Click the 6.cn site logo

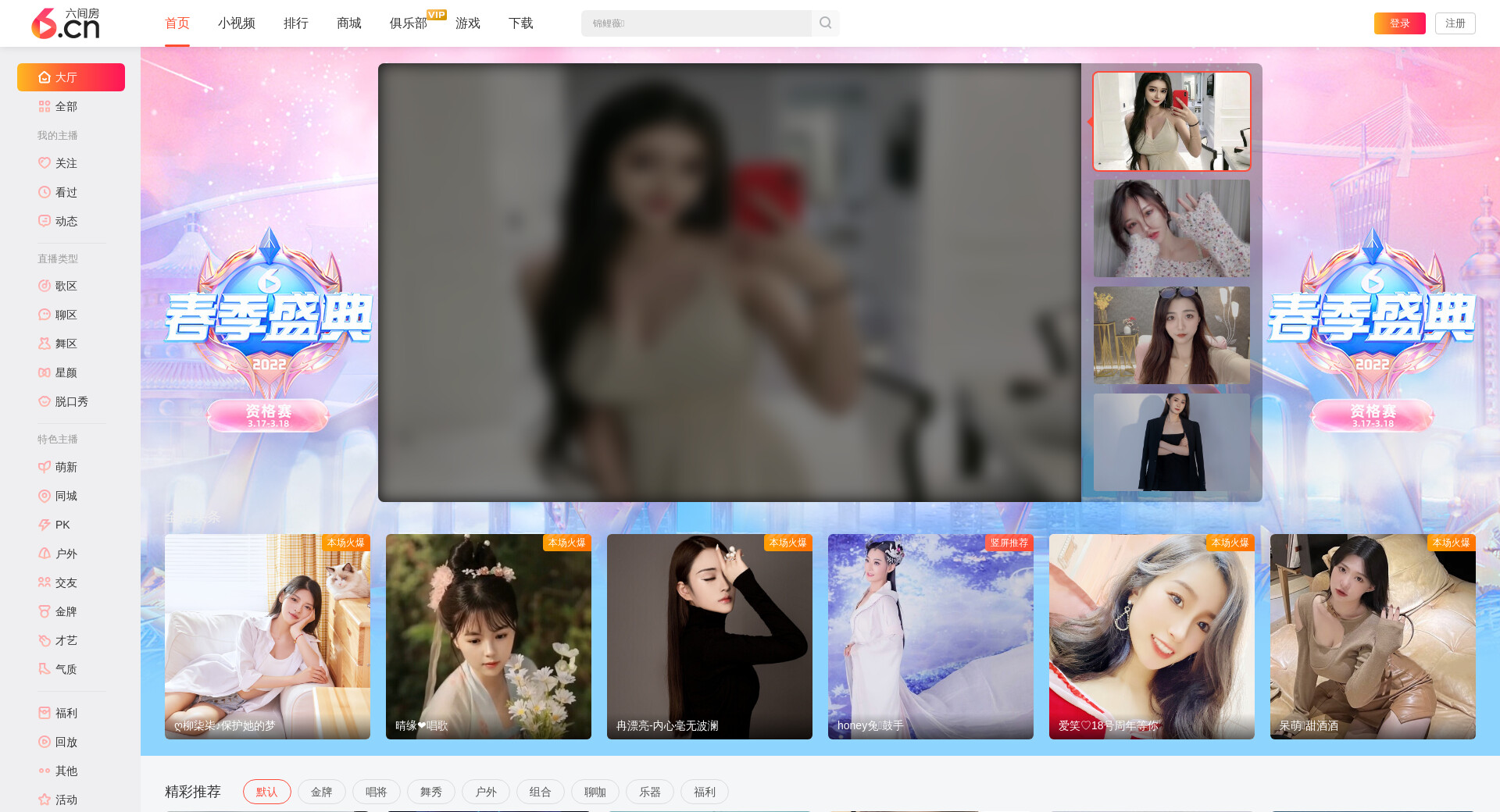coord(66,23)
